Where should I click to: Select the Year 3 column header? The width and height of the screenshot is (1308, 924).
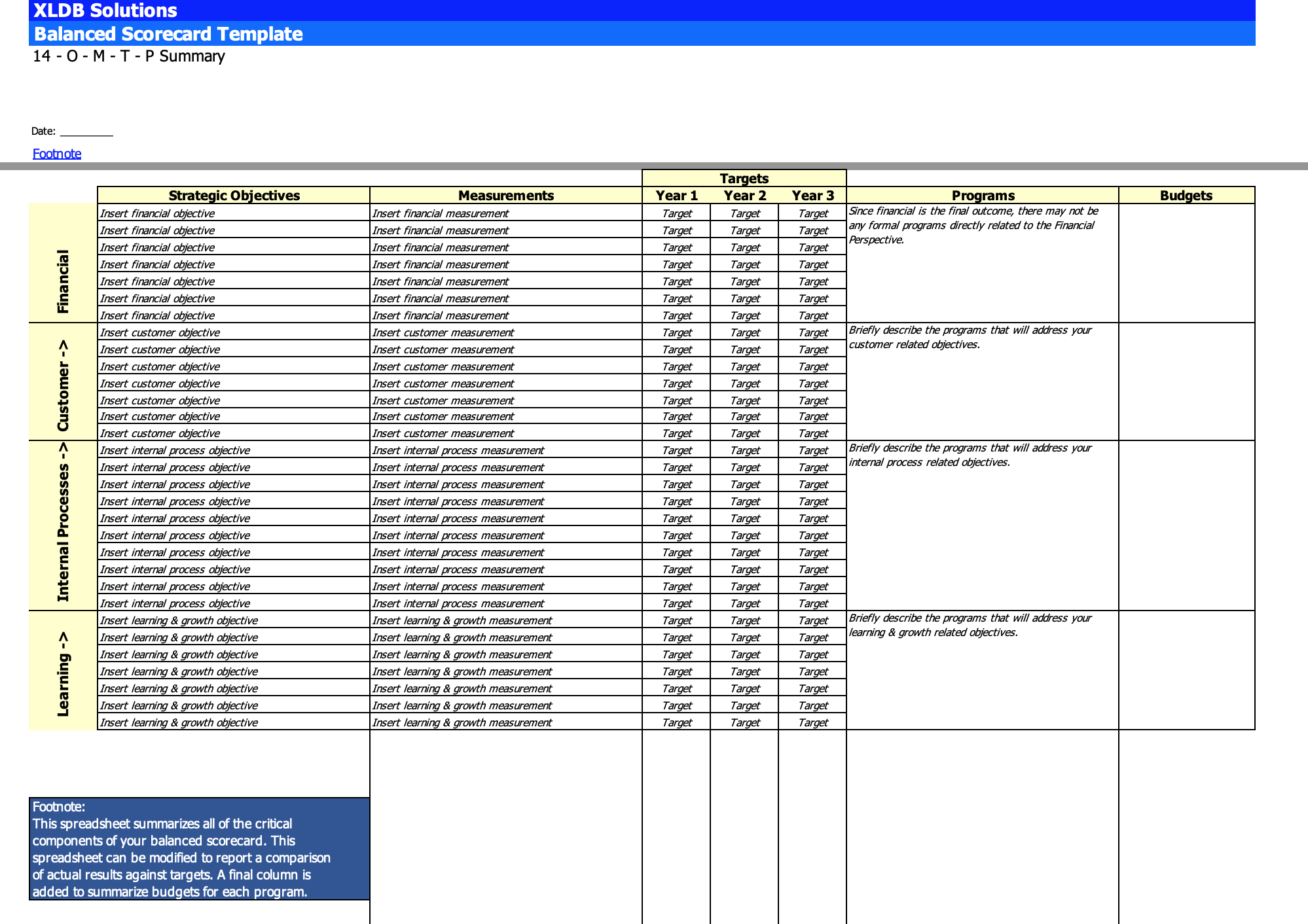click(x=813, y=195)
